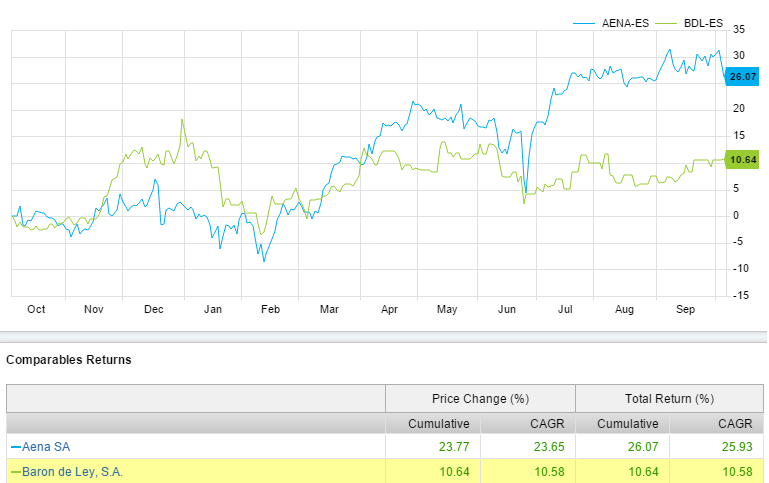The height and width of the screenshot is (483, 769).
Task: Click the Comparables Returns heading
Action: tap(69, 359)
